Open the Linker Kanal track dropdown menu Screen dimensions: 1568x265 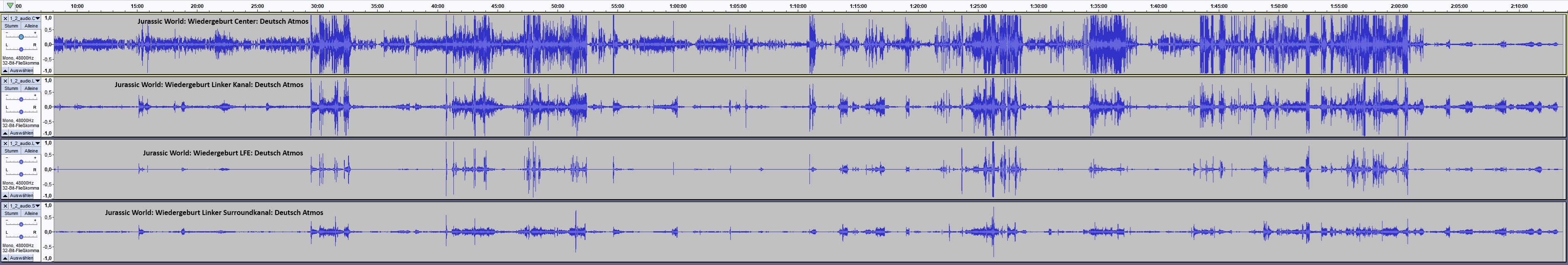coord(24,81)
